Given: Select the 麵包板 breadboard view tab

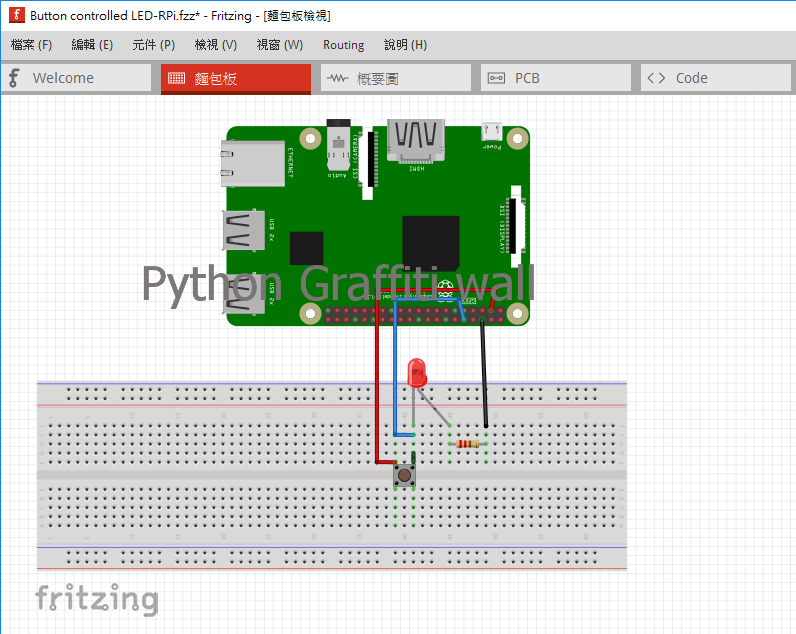Looking at the screenshot, I should click(x=236, y=78).
